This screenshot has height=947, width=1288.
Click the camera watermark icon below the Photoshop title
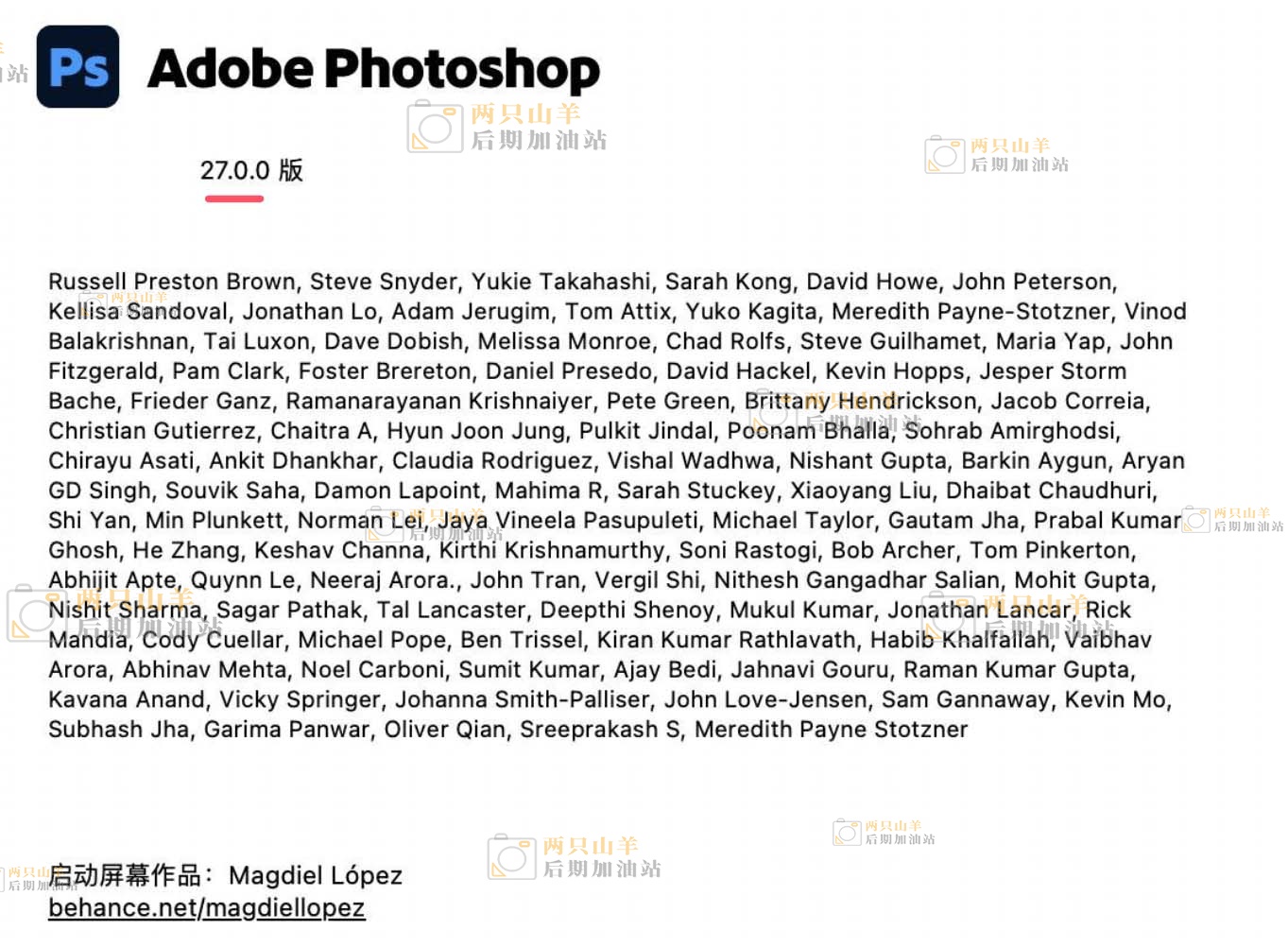click(x=435, y=128)
